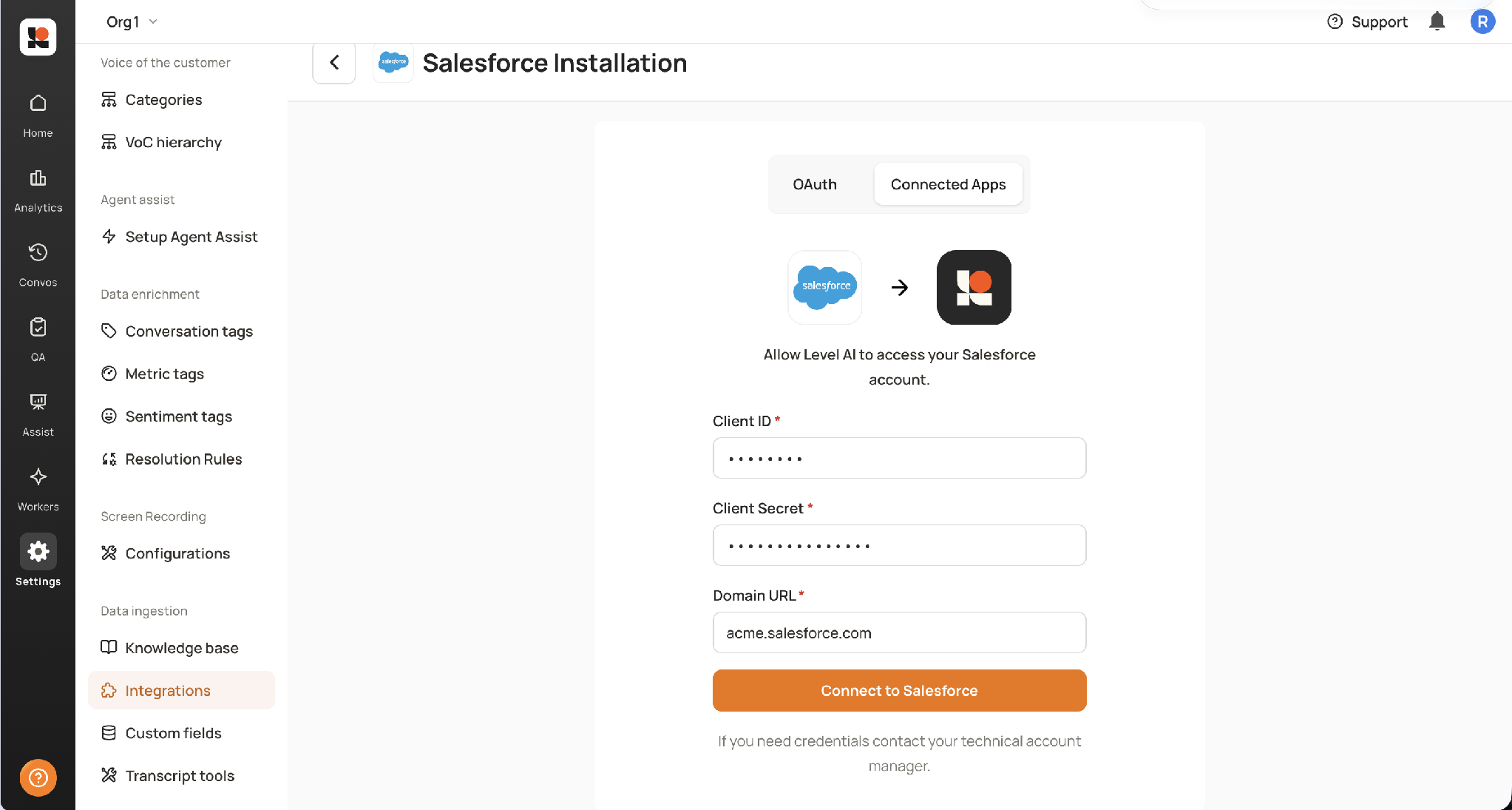This screenshot has height=810, width=1512.
Task: Open Support help link
Action: [1367, 21]
